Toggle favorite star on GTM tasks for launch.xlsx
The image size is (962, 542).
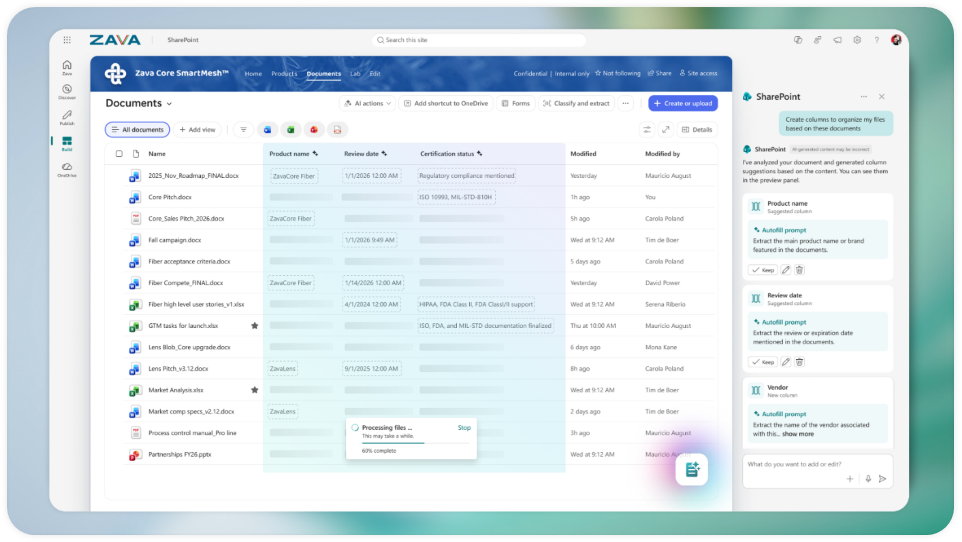pos(255,326)
